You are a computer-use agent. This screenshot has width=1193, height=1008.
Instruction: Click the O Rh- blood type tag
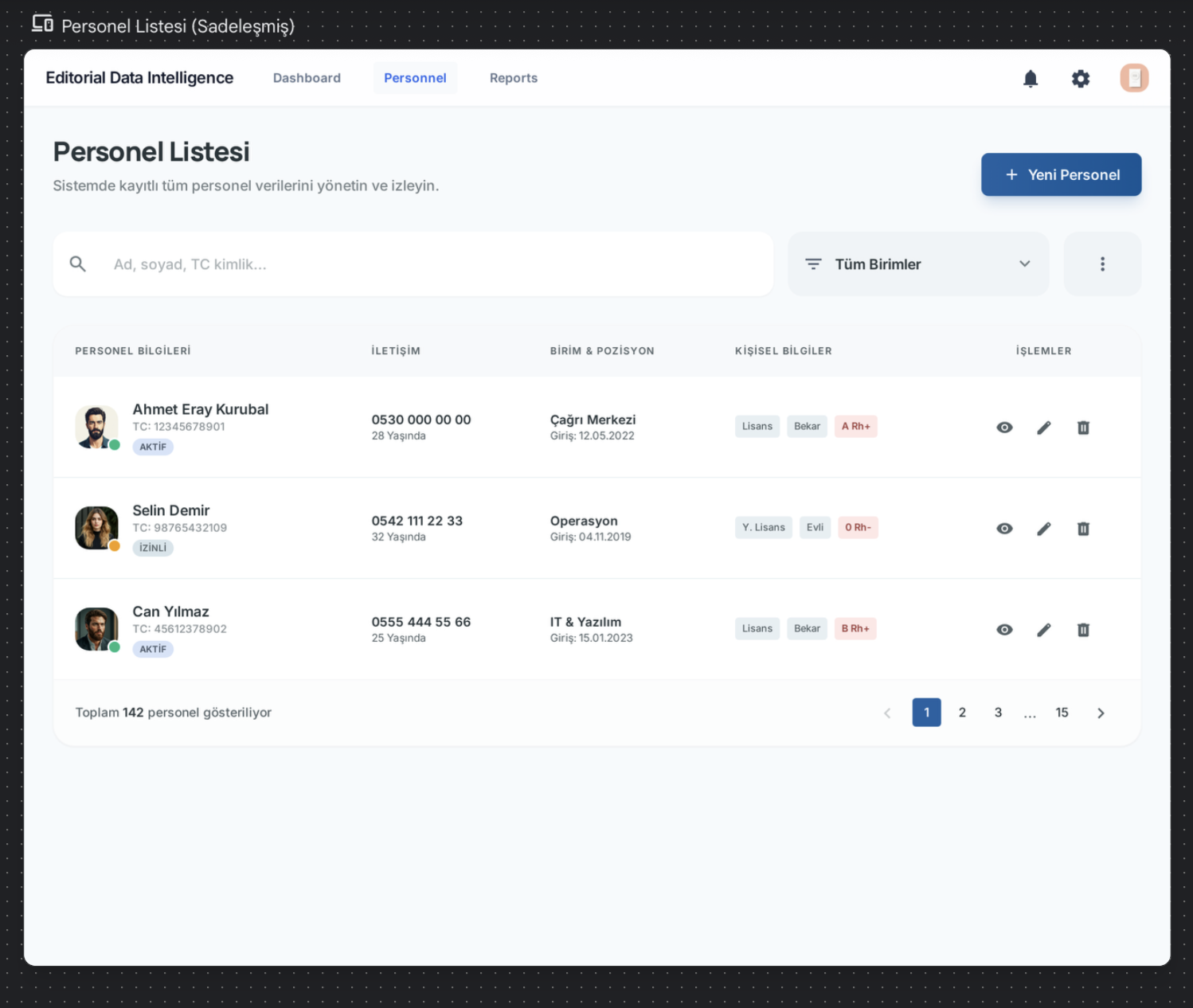[858, 527]
